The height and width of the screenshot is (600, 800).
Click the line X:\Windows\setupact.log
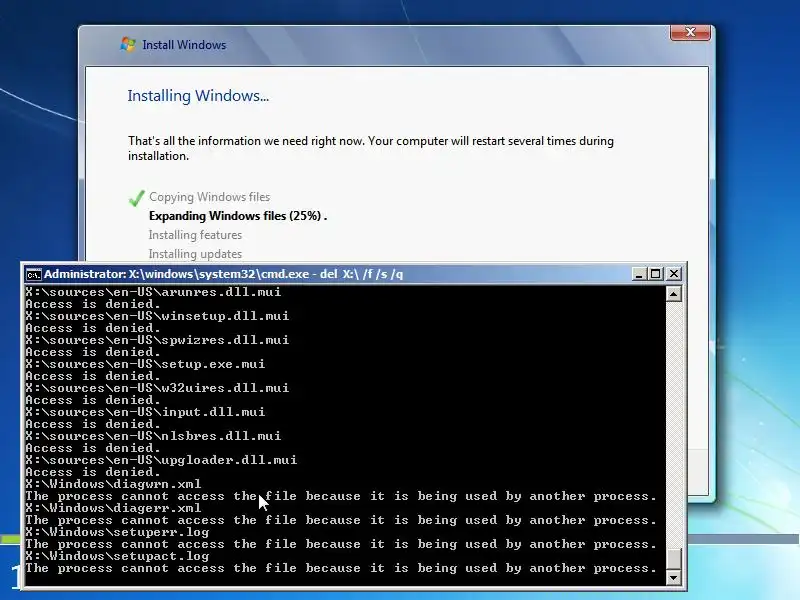(117, 556)
